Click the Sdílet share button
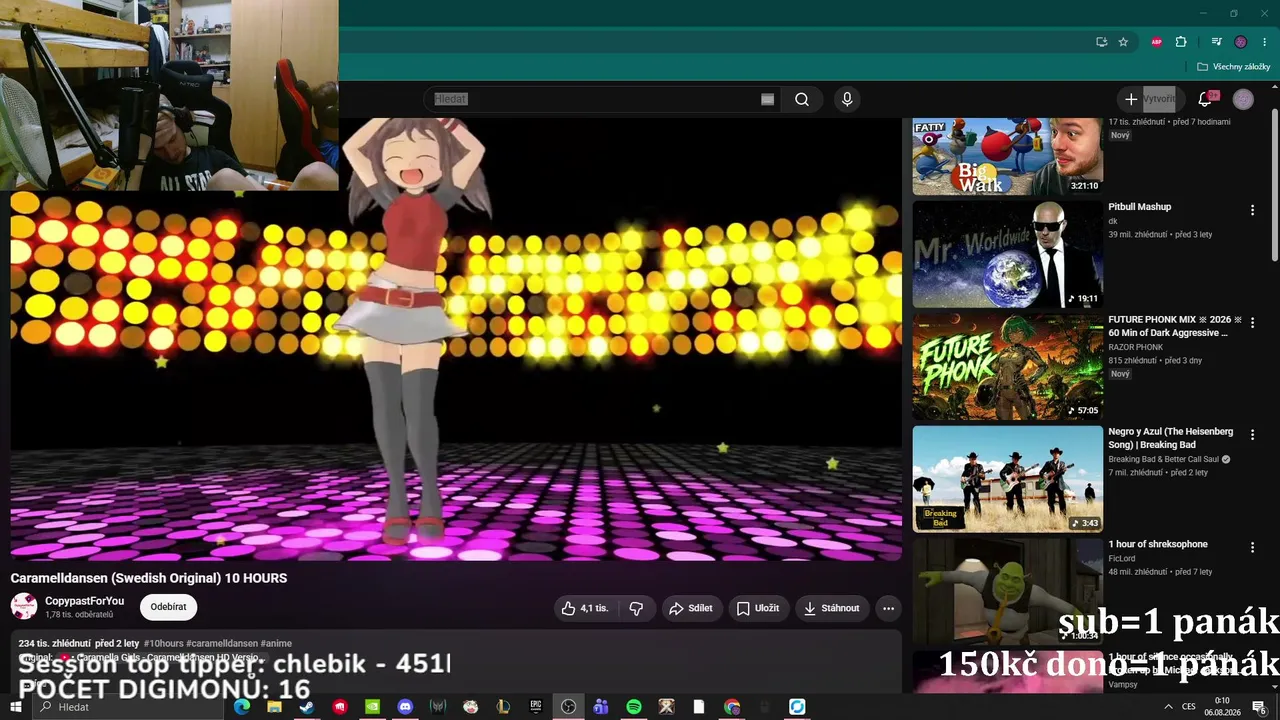This screenshot has height=720, width=1280. click(x=691, y=608)
